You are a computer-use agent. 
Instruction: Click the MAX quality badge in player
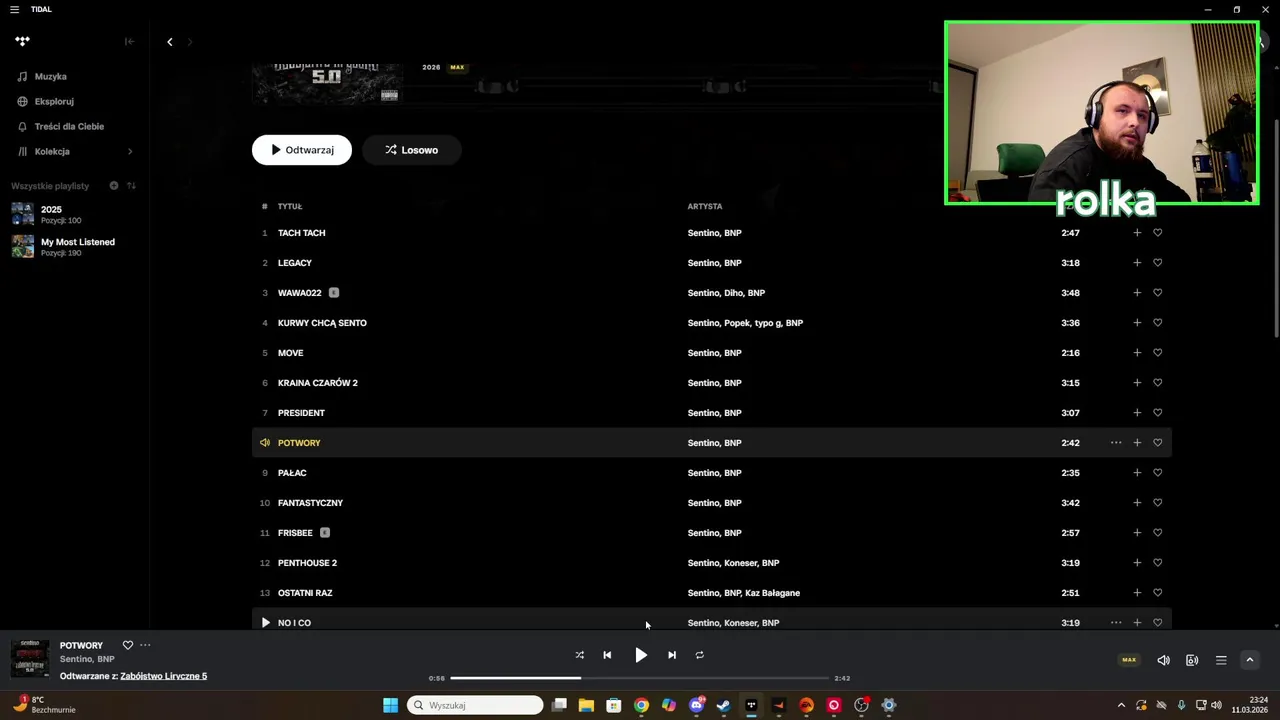(x=1129, y=660)
